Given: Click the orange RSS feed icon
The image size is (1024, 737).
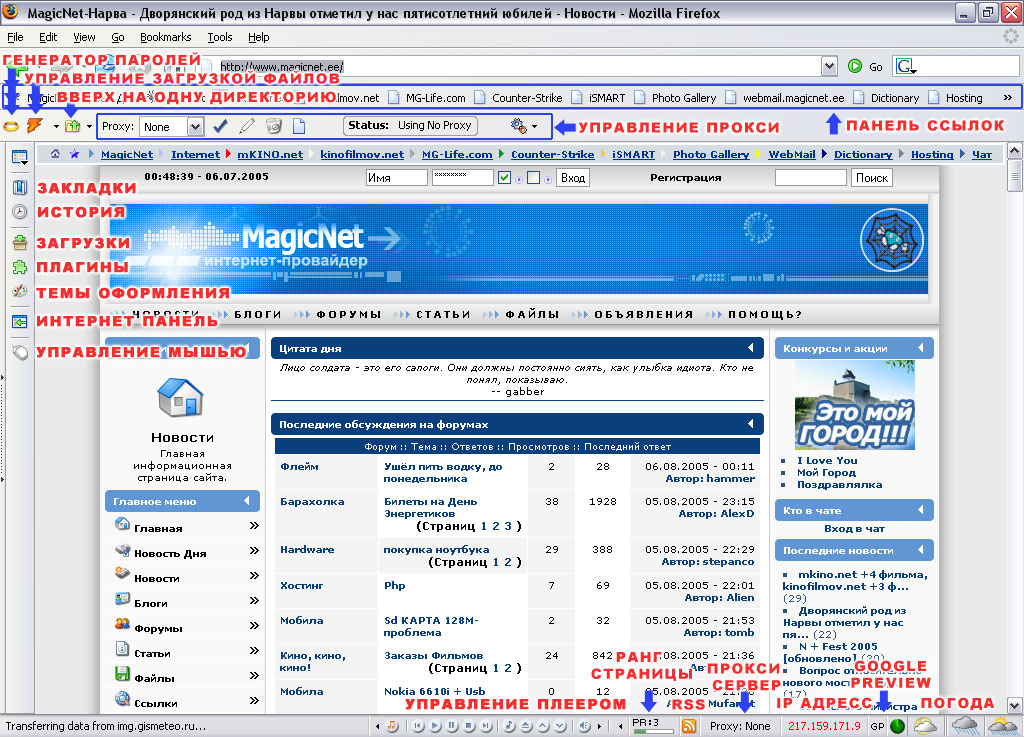Looking at the screenshot, I should [688, 726].
